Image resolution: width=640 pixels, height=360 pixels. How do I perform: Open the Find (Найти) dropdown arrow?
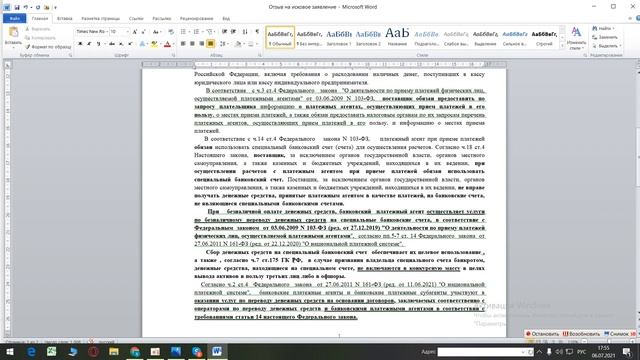pos(613,29)
